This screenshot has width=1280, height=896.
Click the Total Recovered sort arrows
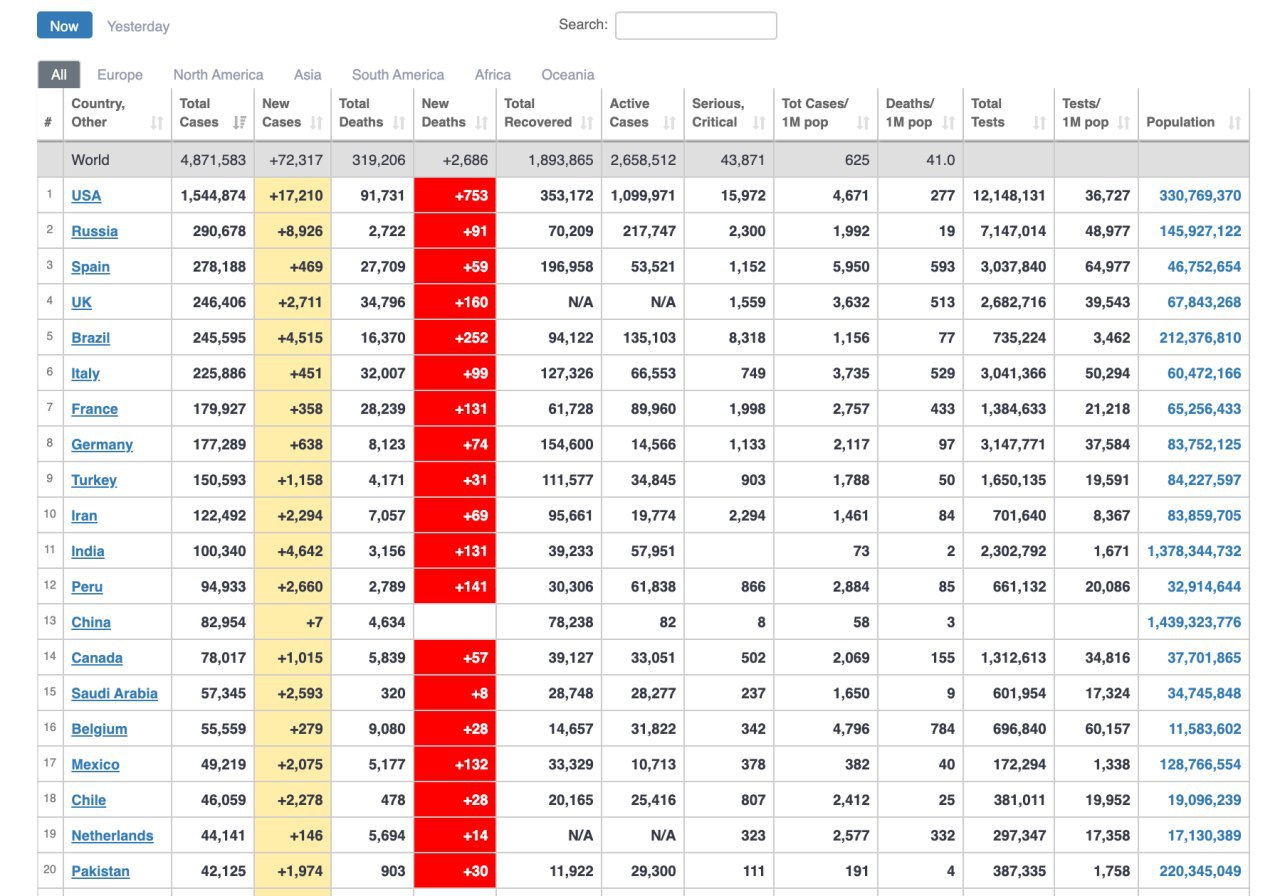click(x=587, y=123)
